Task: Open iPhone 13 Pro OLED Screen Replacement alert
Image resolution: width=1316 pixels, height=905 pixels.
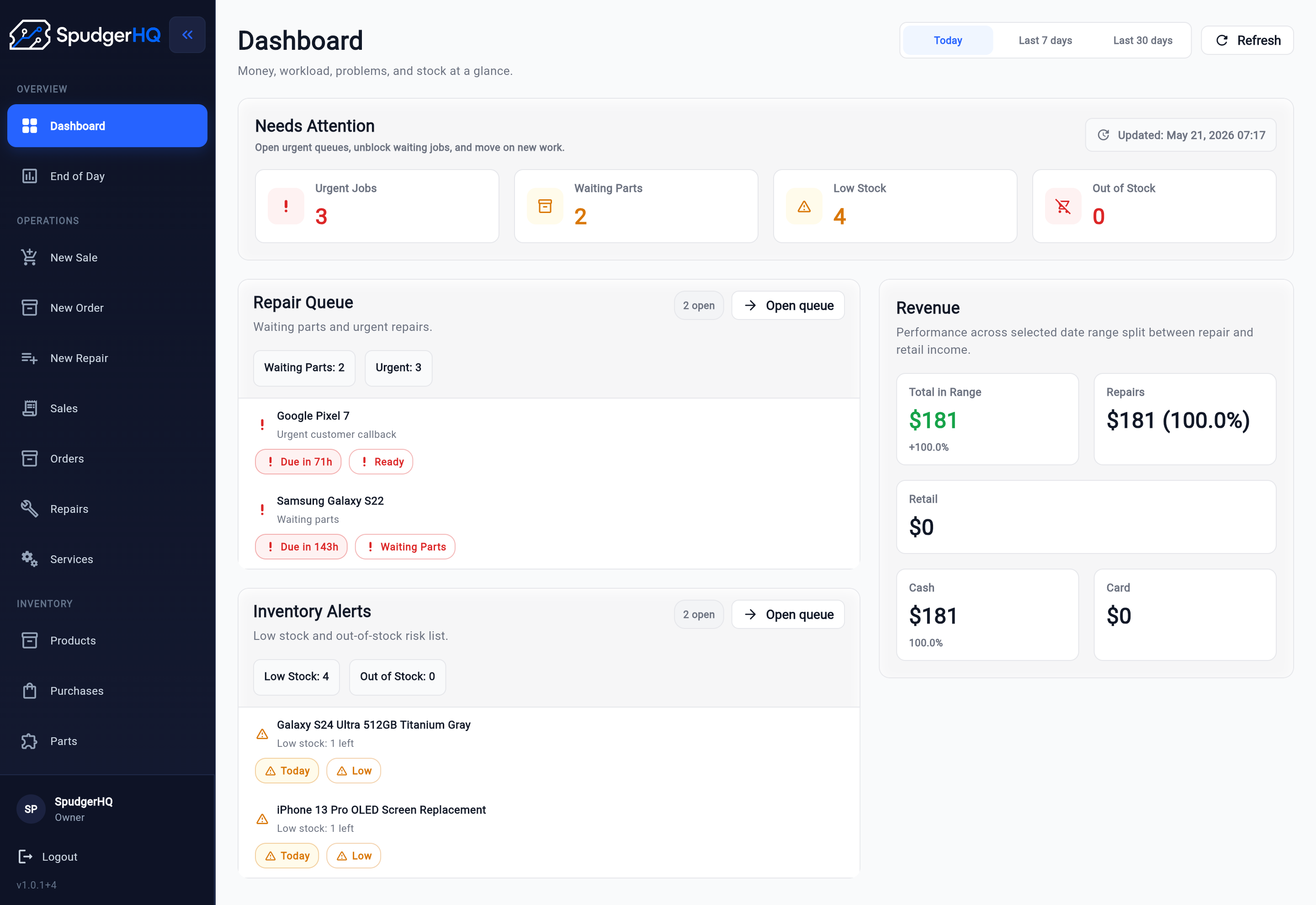Action: pyautogui.click(x=549, y=835)
